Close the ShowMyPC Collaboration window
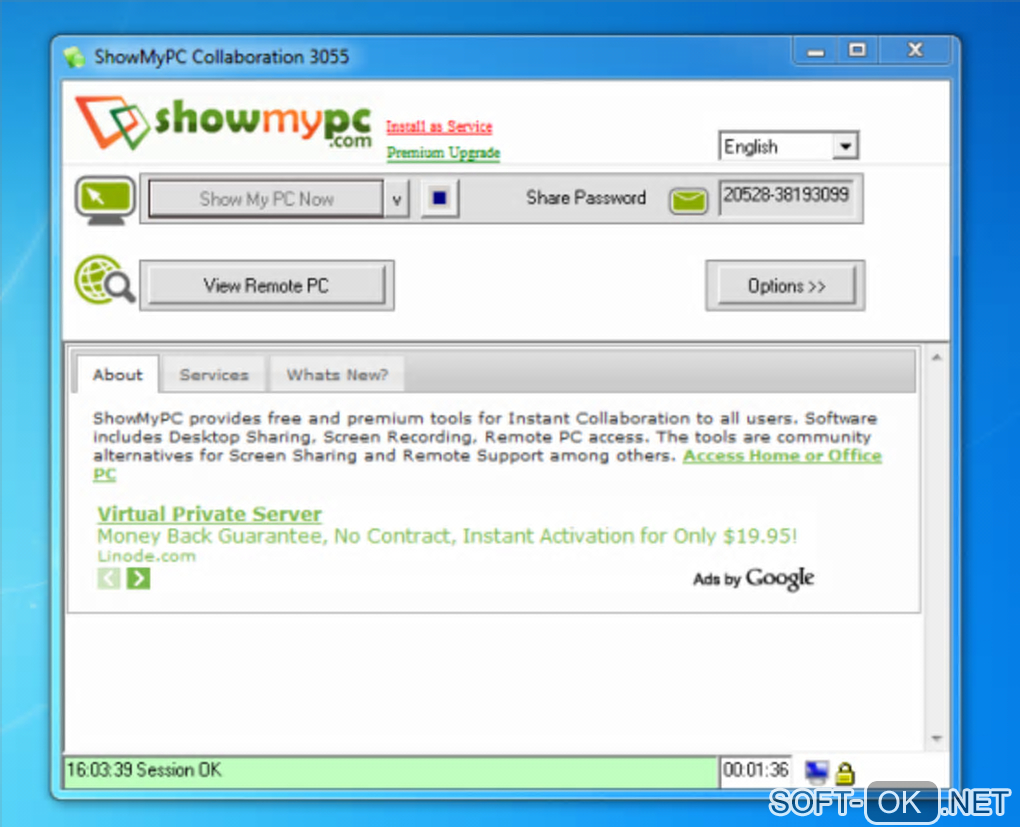Screen dimensions: 1020x827 tap(915, 51)
